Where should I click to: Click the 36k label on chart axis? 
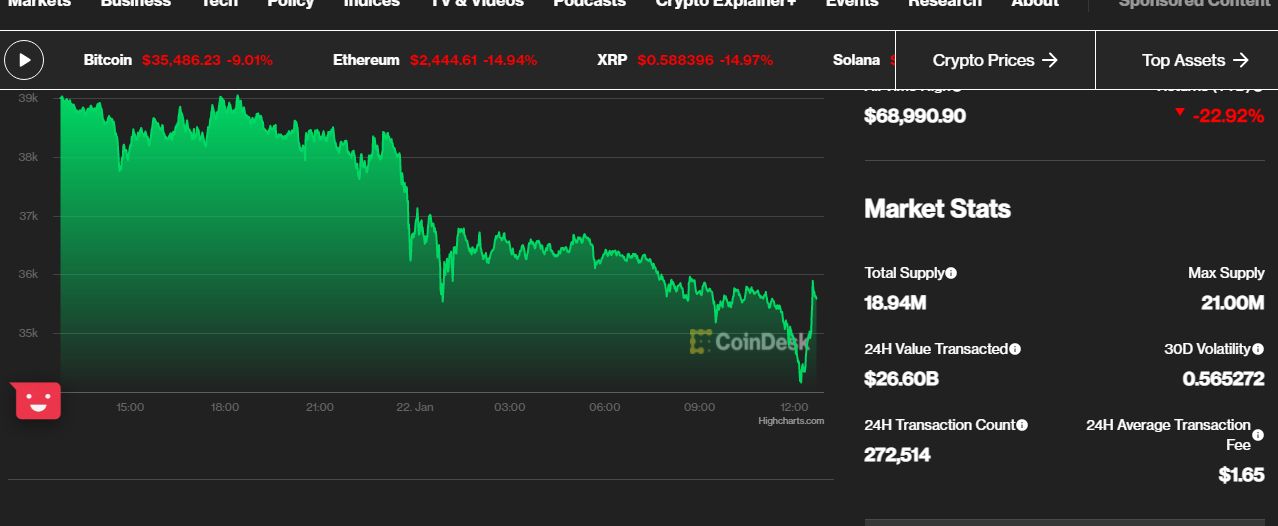coord(28,274)
